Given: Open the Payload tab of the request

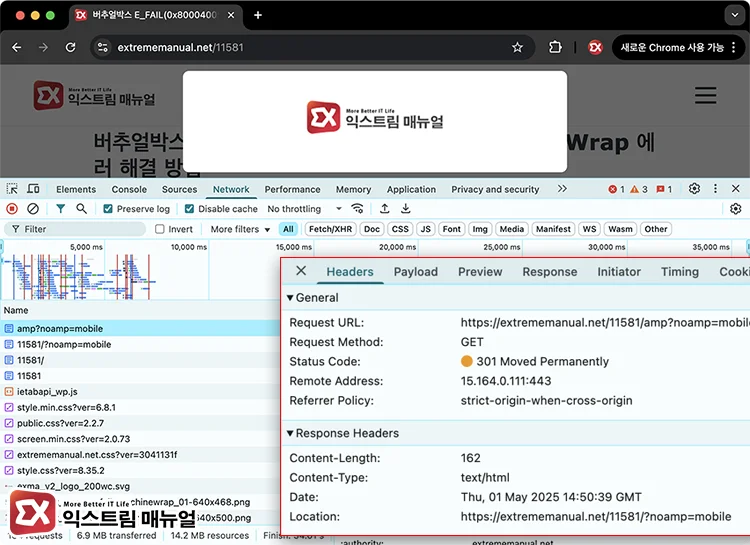Looking at the screenshot, I should (x=416, y=272).
